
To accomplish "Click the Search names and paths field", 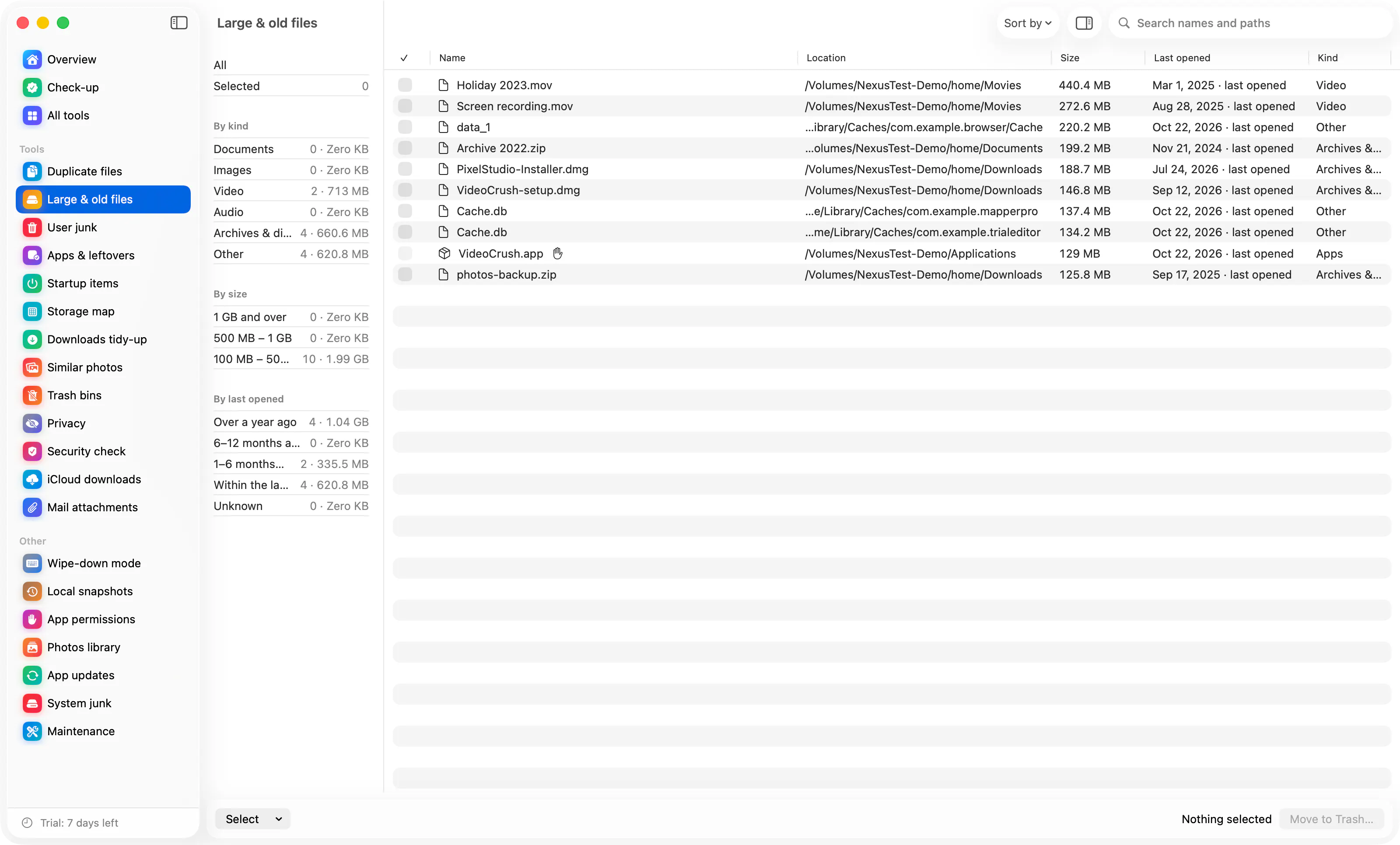I will click(1250, 23).
